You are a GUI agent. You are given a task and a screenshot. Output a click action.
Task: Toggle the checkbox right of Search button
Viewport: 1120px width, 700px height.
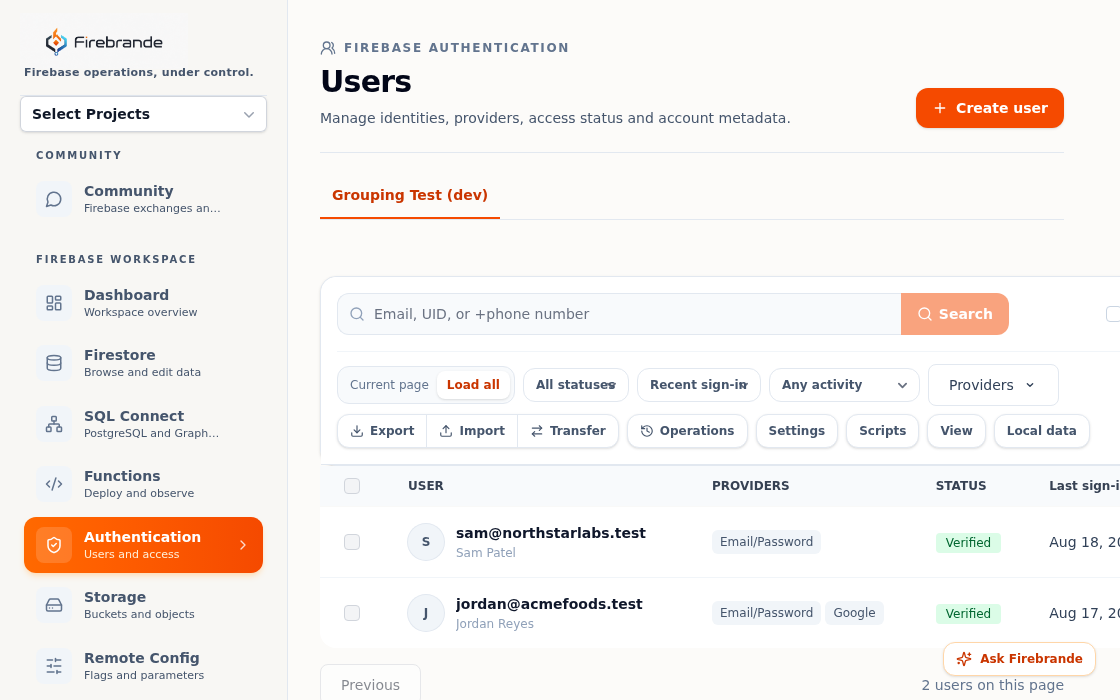point(1113,314)
